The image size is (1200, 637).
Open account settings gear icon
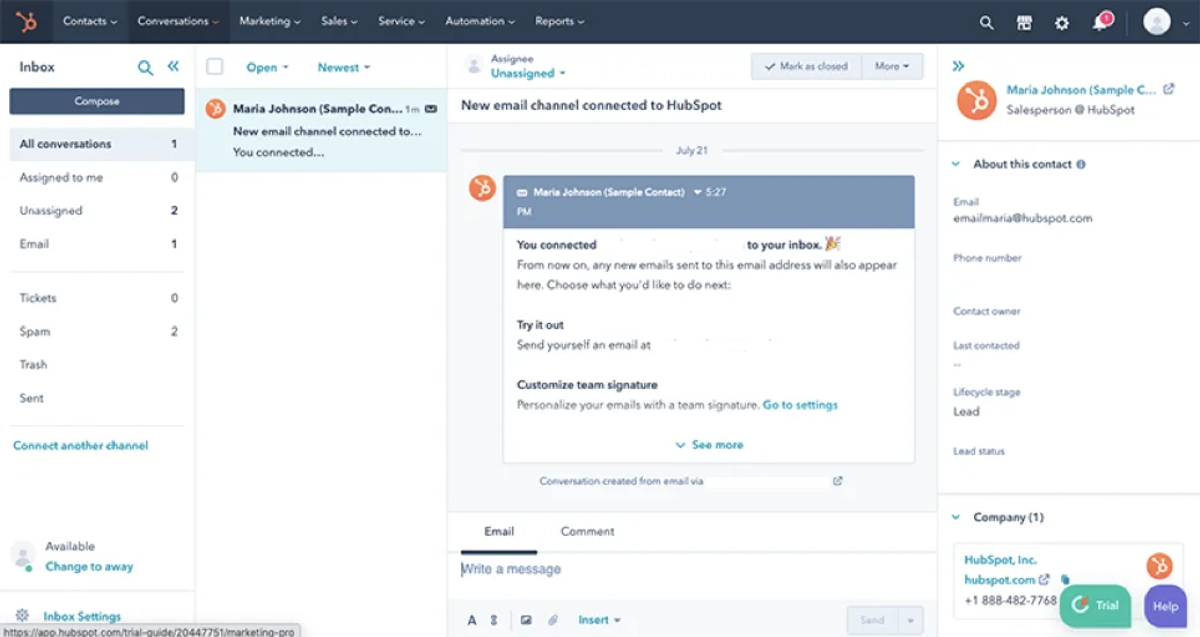tap(1062, 22)
